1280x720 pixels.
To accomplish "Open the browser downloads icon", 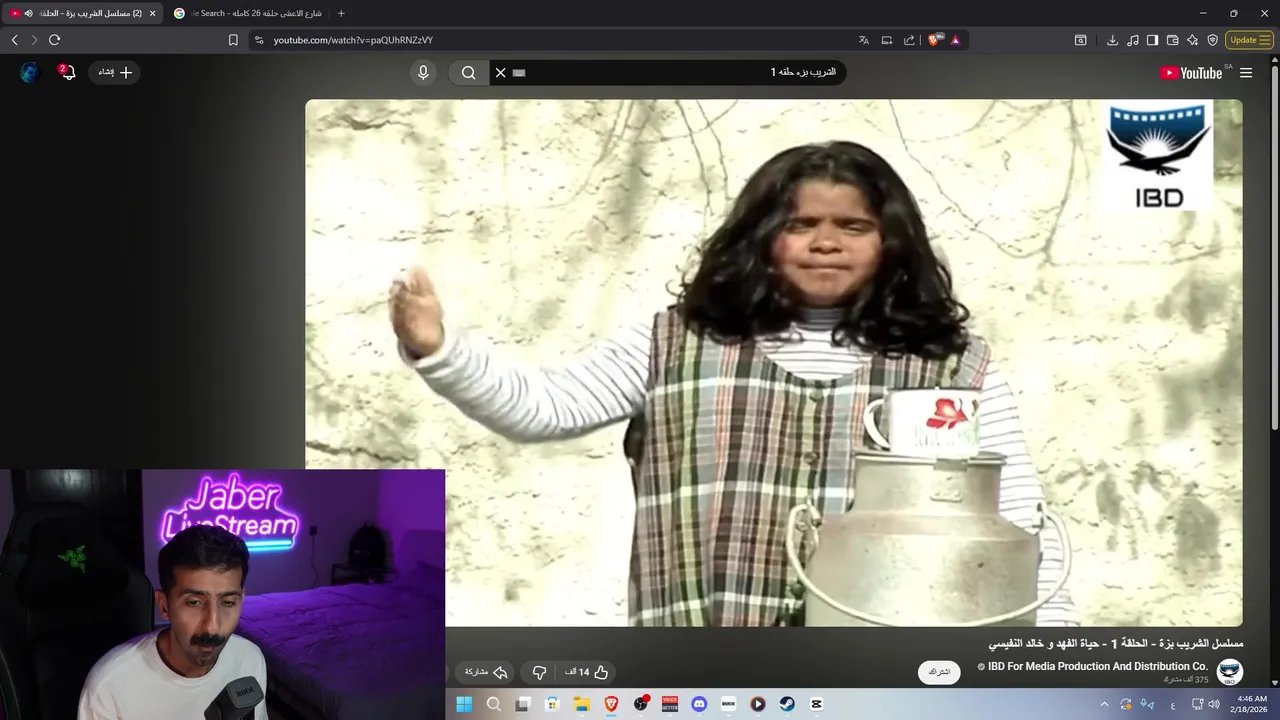I will [1112, 40].
